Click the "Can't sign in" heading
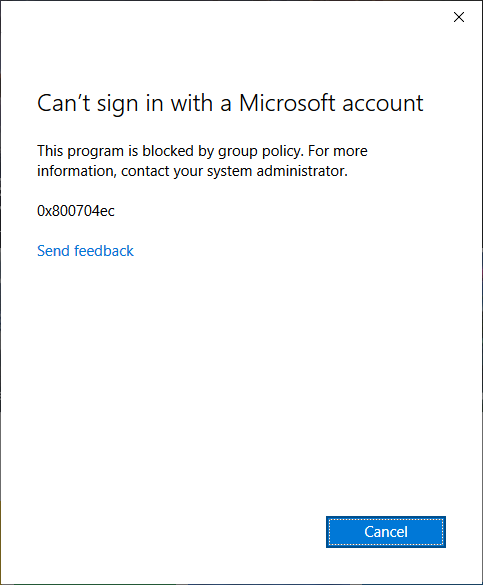Screen dimensions: 483x585 point(230,103)
